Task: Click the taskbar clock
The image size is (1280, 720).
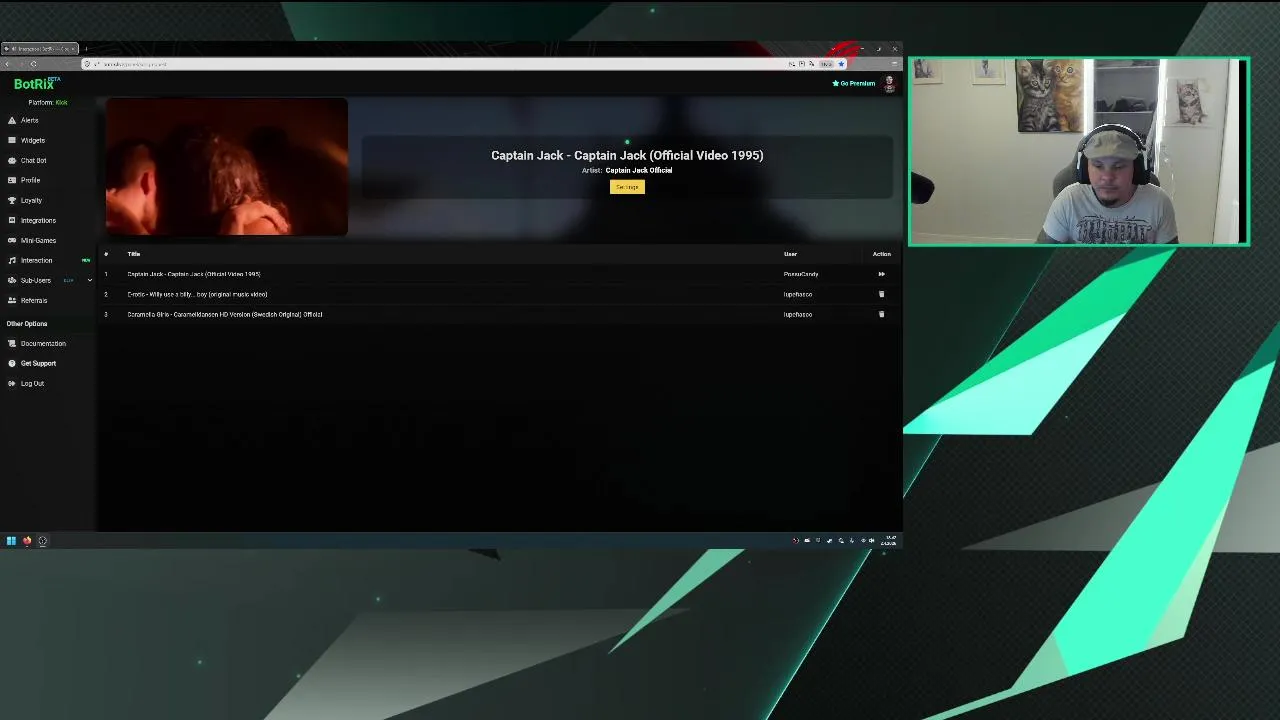Action: [x=890, y=541]
